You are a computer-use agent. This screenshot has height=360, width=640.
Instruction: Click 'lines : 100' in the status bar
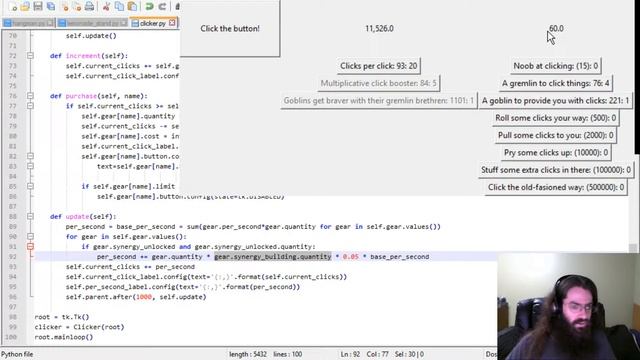288,354
